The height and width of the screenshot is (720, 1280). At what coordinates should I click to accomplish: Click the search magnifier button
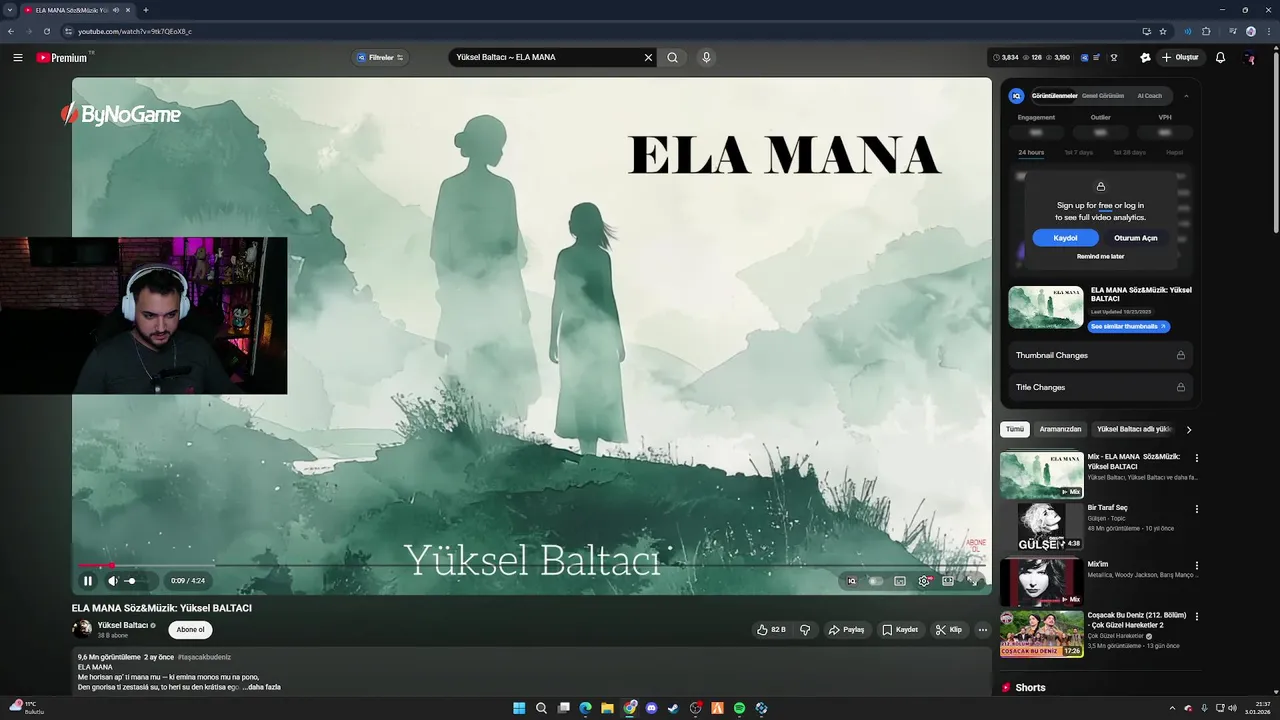point(673,58)
